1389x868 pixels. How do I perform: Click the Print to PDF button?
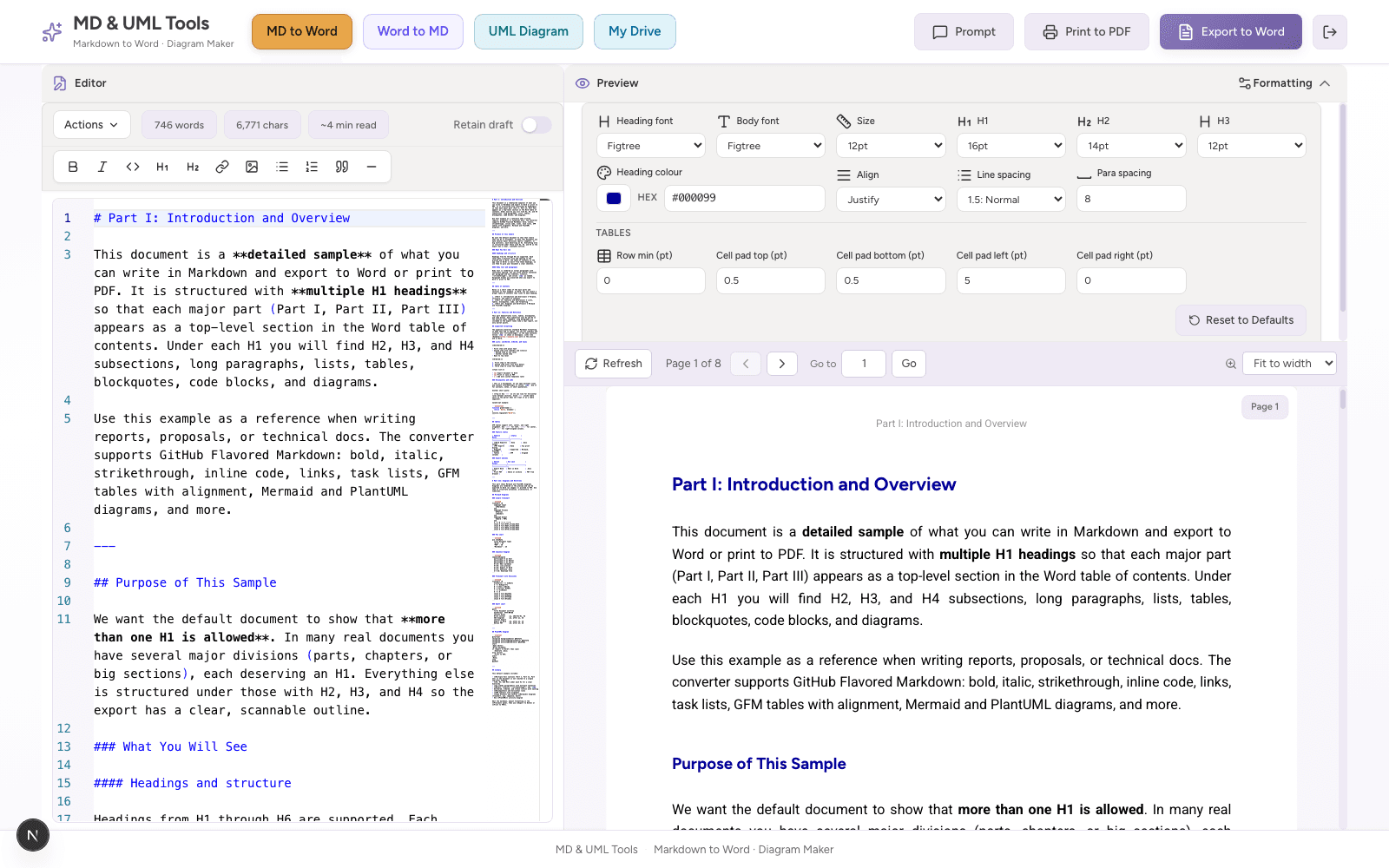tap(1087, 32)
